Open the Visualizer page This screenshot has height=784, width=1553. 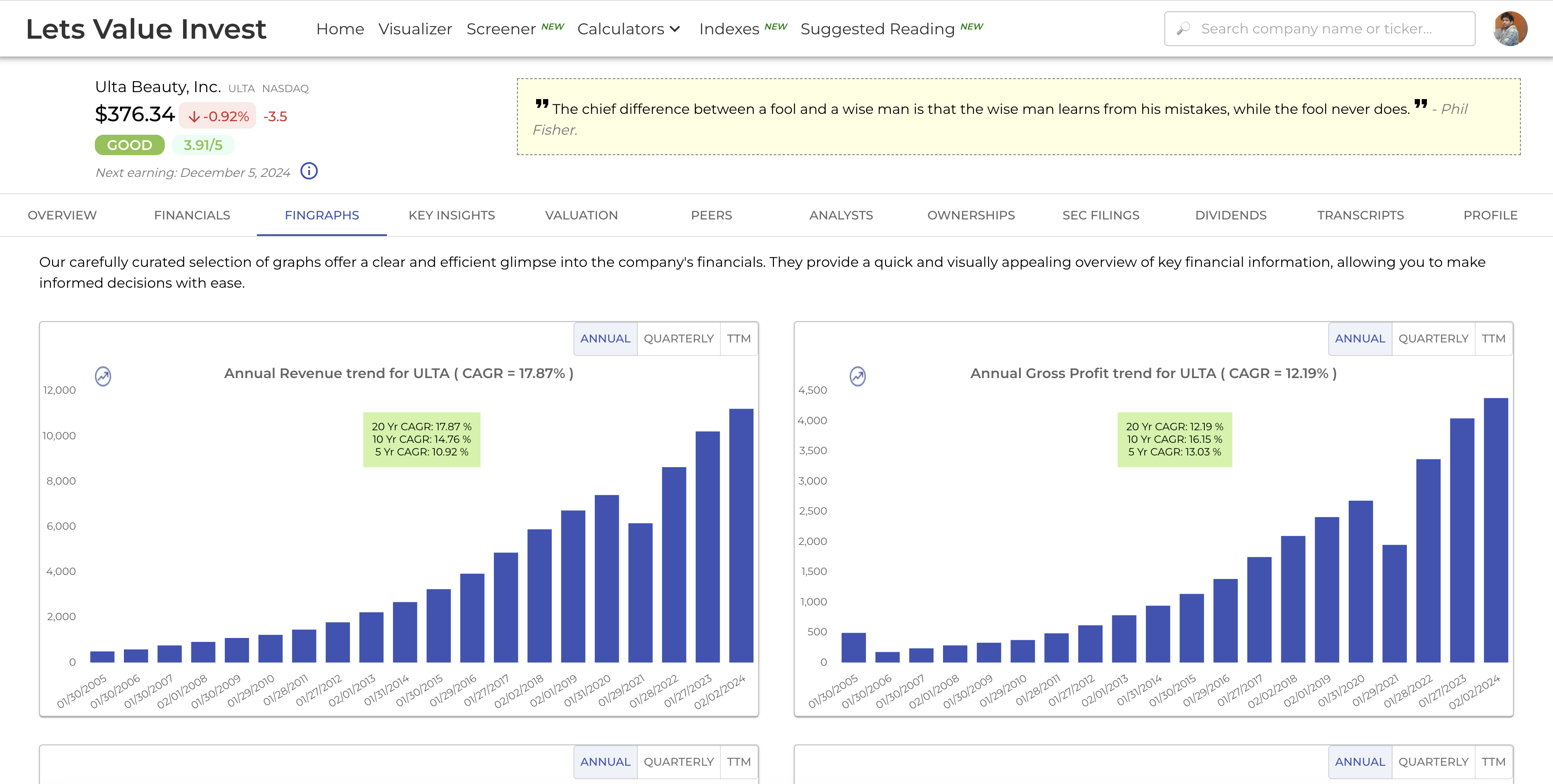pyautogui.click(x=415, y=29)
